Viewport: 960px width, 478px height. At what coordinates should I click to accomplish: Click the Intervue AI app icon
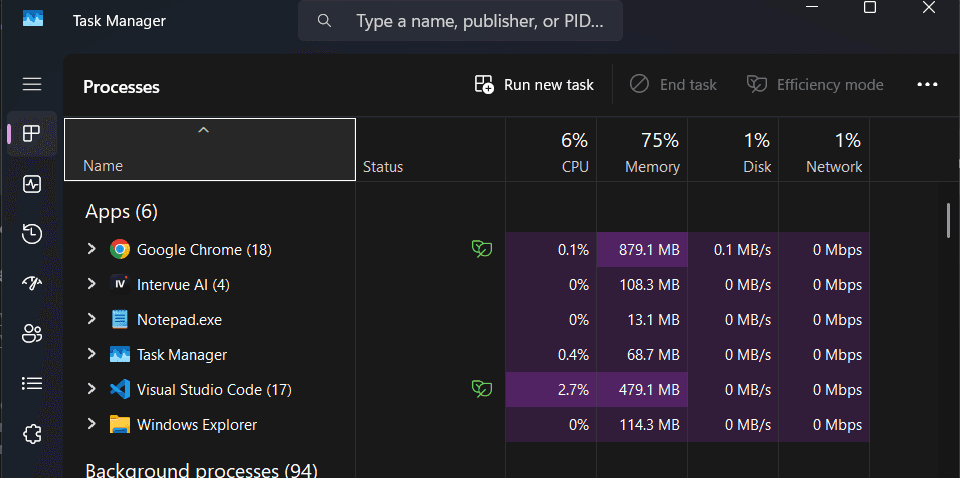(120, 284)
